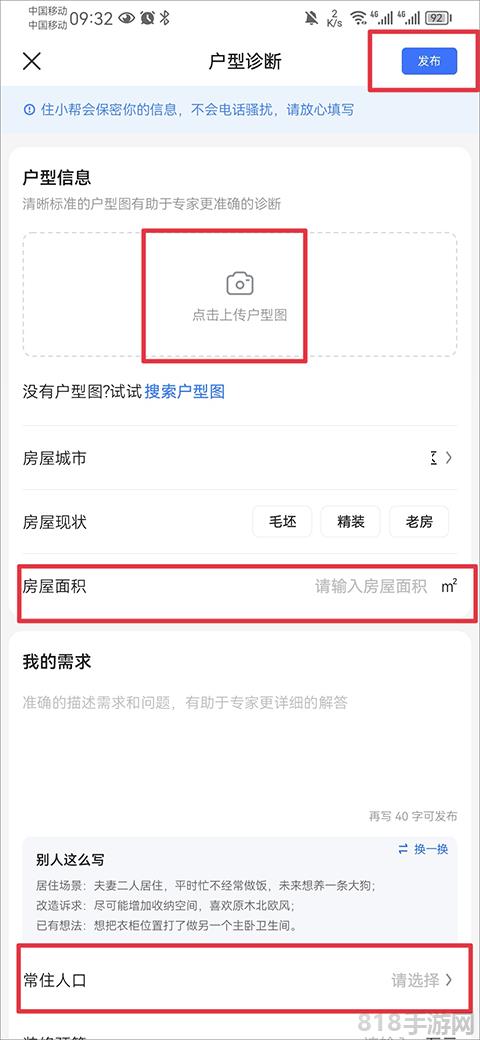Tap the muted bell icon in status bar
This screenshot has height=1040, width=480.
[x=312, y=18]
